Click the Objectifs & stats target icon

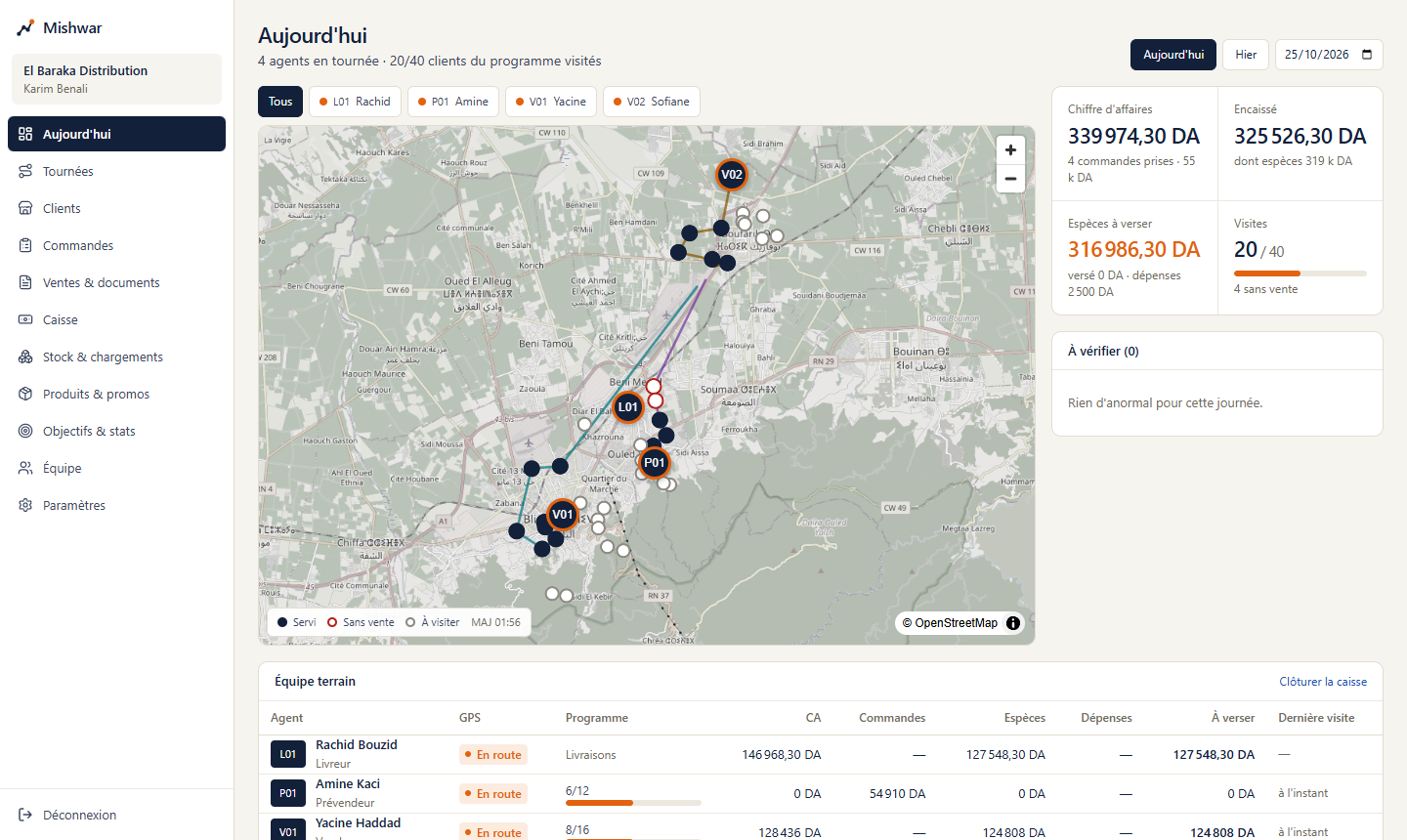25,431
